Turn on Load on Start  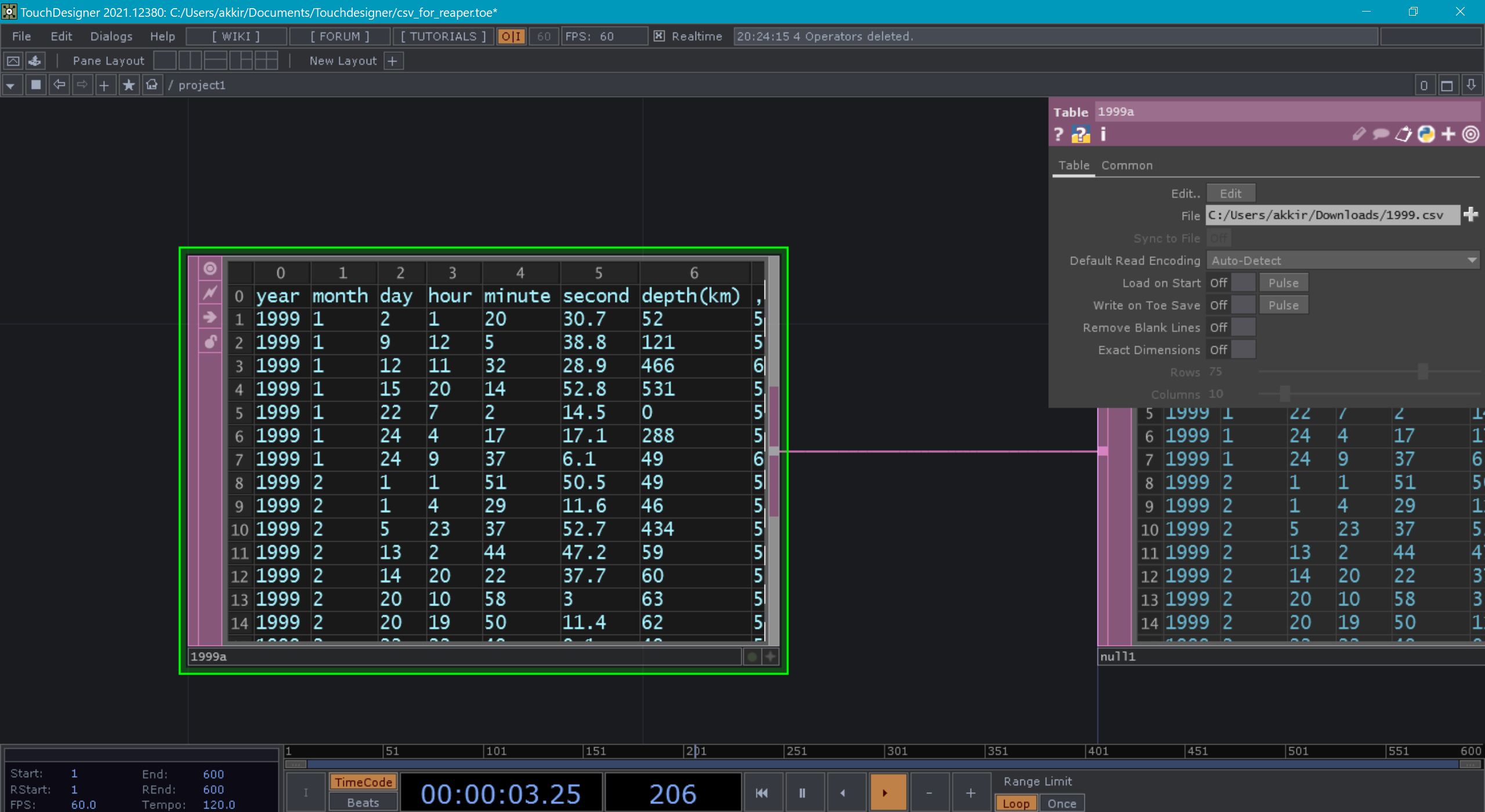tap(1245, 282)
